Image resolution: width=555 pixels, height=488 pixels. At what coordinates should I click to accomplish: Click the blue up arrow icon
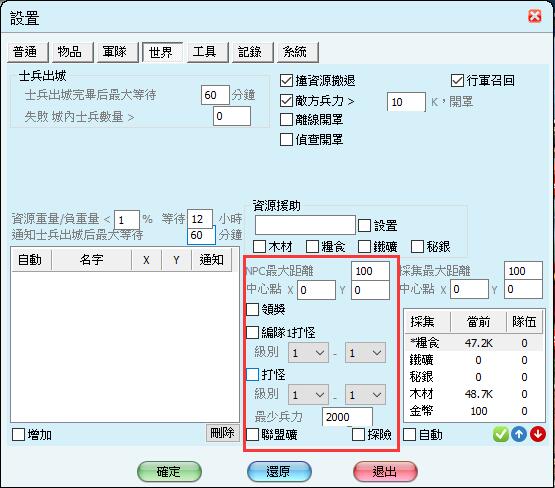tap(519, 434)
